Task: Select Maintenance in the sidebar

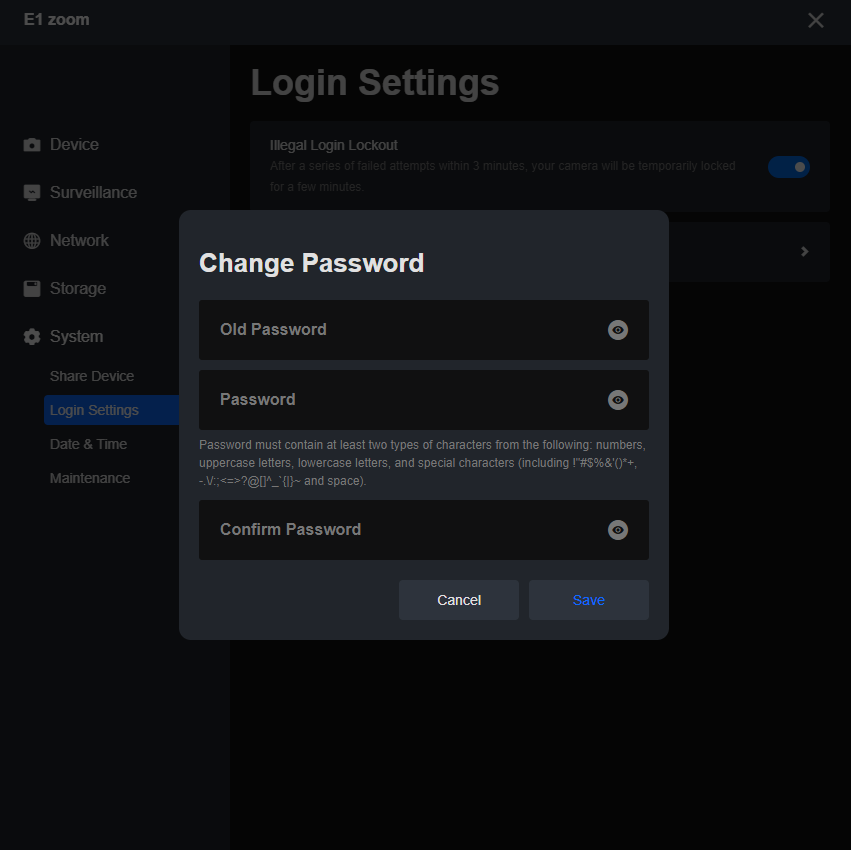Action: click(90, 478)
